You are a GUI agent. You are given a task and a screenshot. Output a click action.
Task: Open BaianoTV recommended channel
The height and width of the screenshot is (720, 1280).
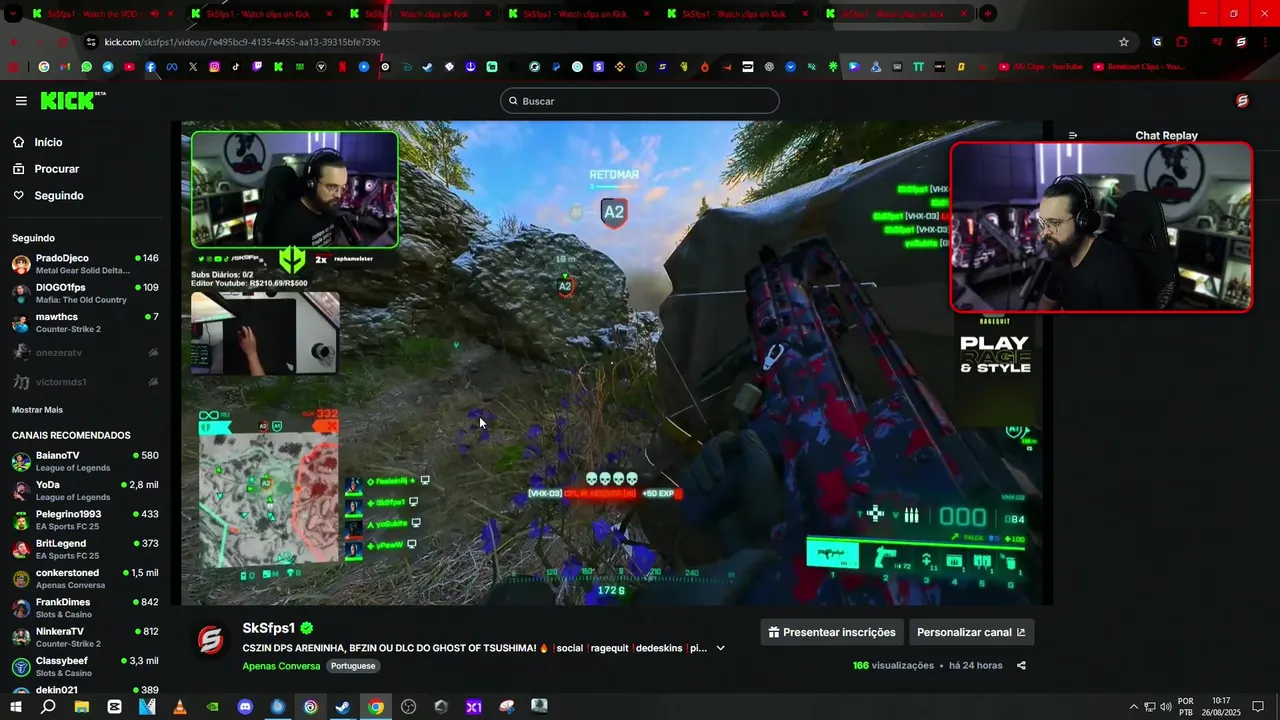[85, 461]
